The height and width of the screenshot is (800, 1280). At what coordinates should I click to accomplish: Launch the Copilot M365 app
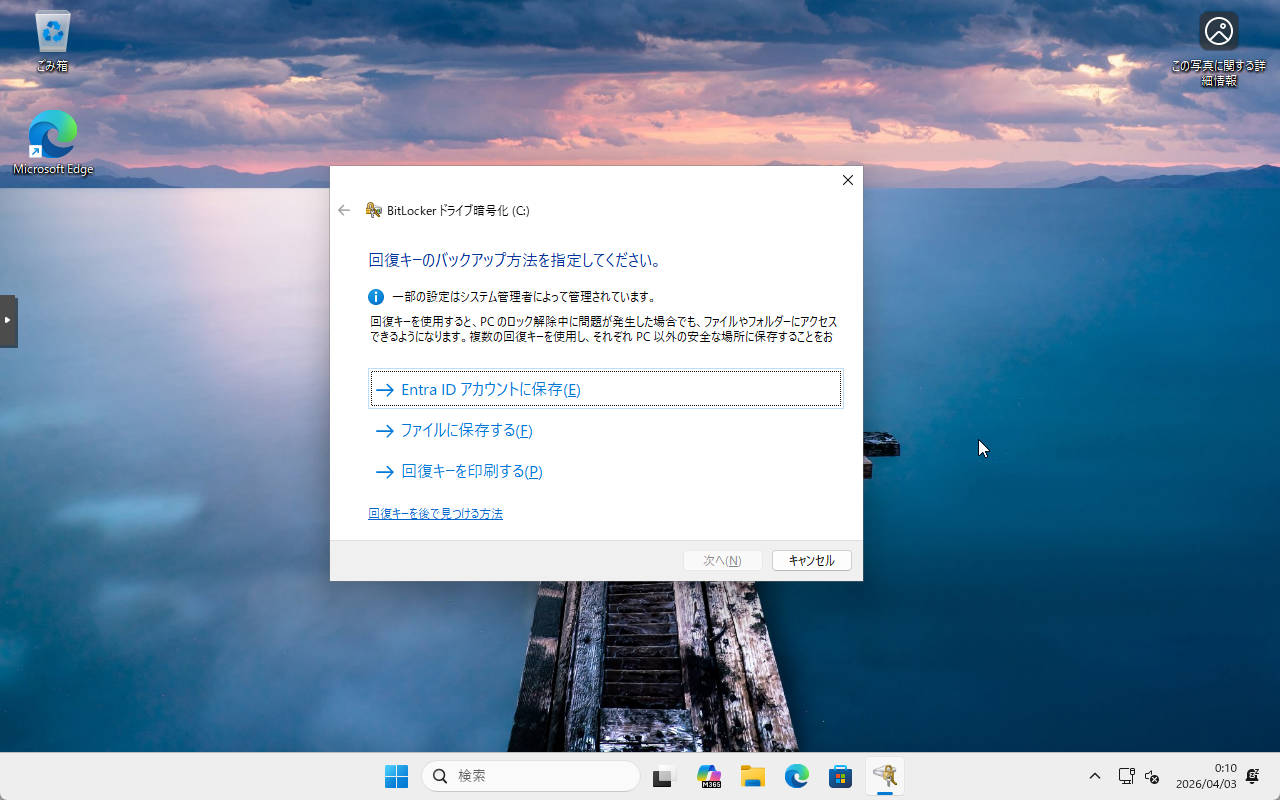pyautogui.click(x=709, y=776)
